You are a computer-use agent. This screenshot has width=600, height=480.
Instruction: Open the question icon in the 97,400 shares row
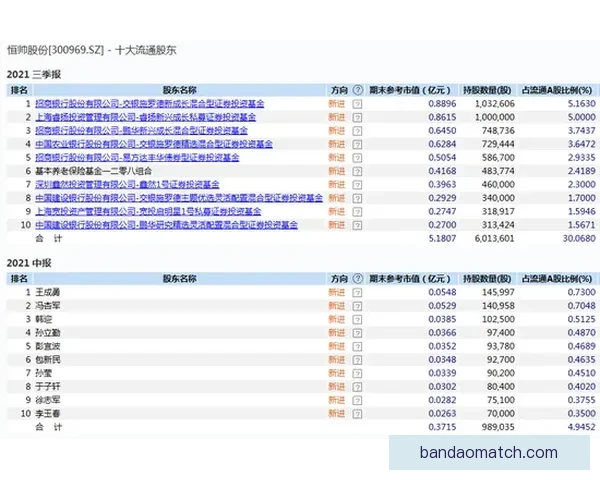(x=357, y=333)
